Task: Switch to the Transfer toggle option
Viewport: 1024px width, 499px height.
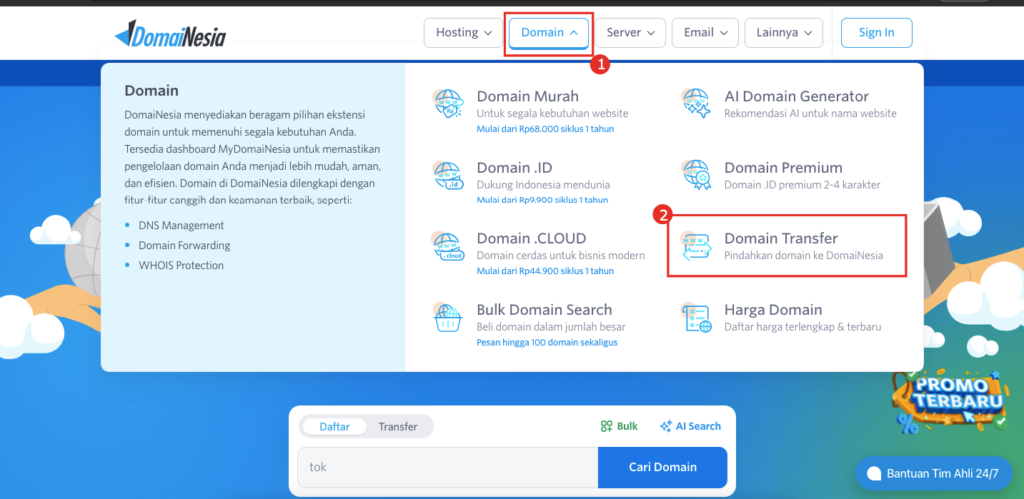Action: pos(398,427)
